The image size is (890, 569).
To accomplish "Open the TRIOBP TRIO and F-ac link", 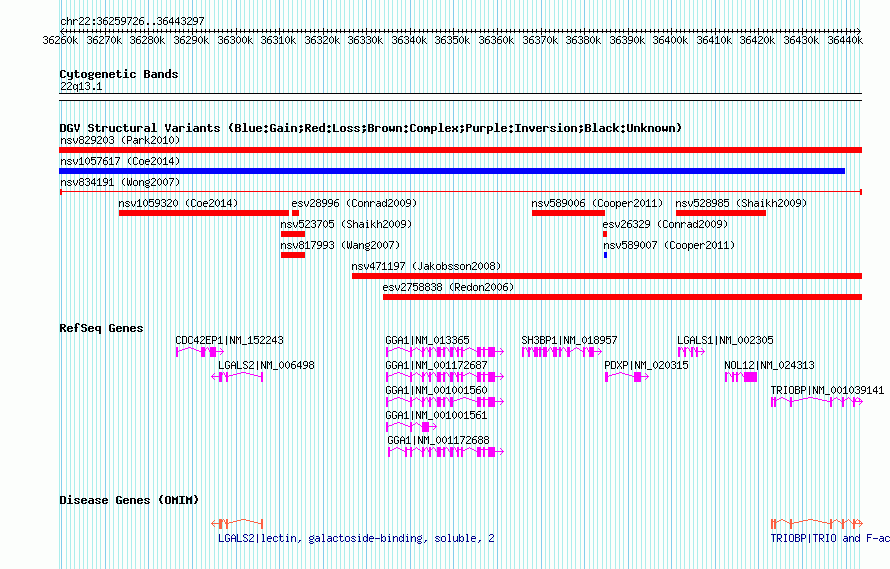I will click(x=830, y=538).
